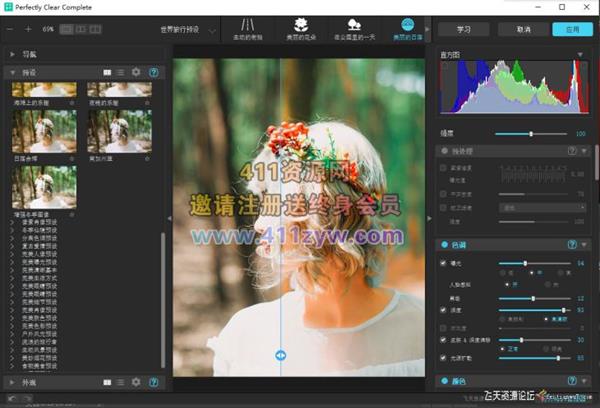Click the 取消 cancel button
Viewport: 600px width, 408px height.
point(523,29)
